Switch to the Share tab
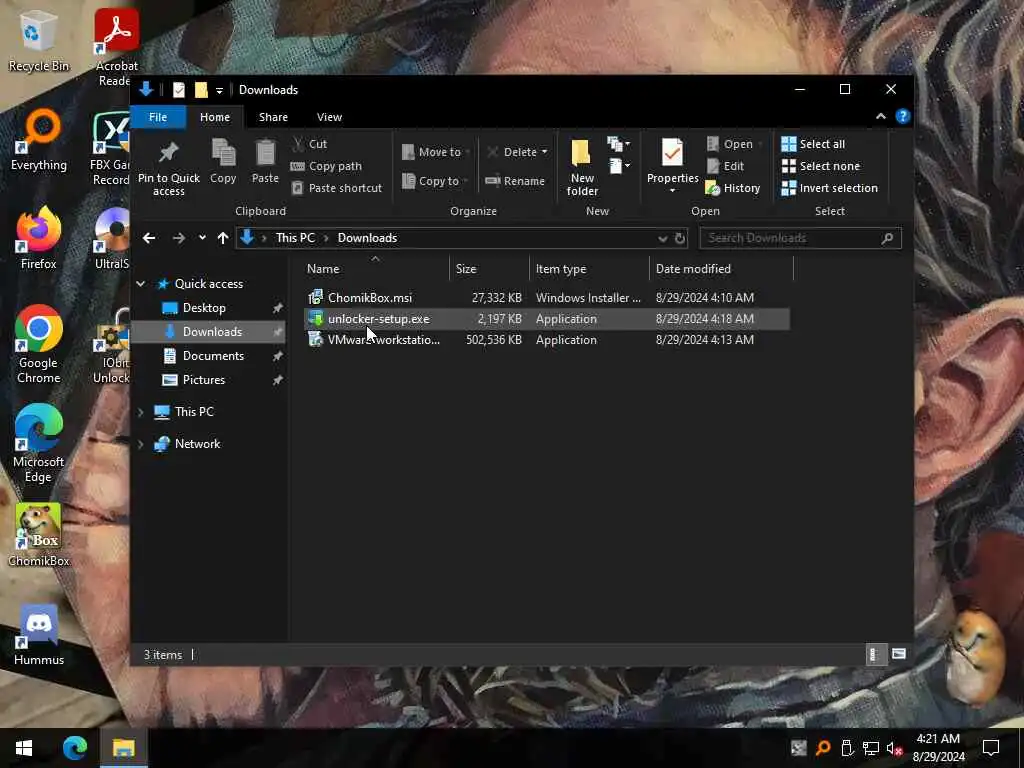Screen dimensions: 1024x768 (273, 117)
